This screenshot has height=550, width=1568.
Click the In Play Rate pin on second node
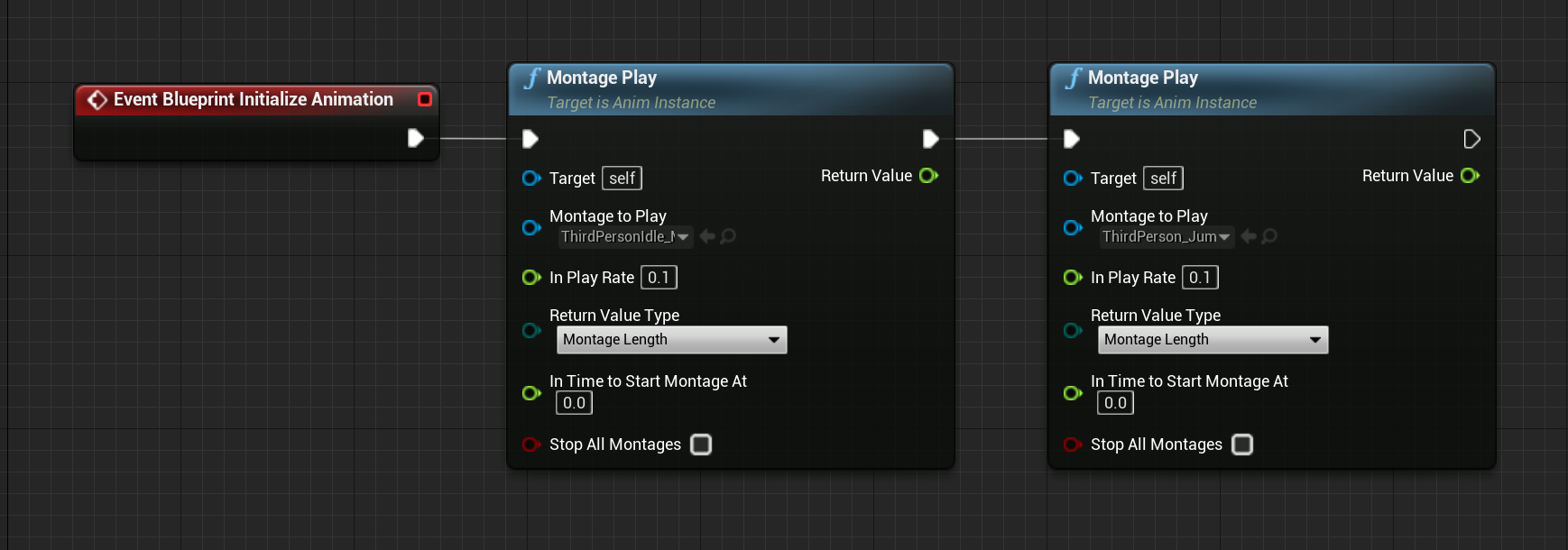click(1073, 278)
